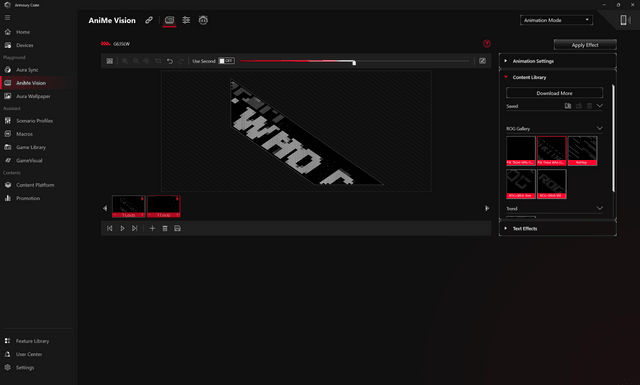
Task: Save animation with the floppy disk icon
Action: click(178, 228)
